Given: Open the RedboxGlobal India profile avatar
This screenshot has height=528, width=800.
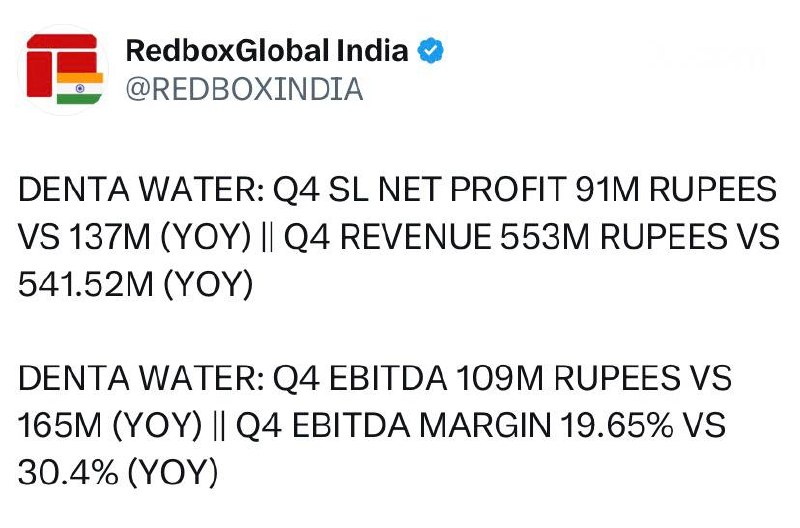Looking at the screenshot, I should [x=64, y=69].
